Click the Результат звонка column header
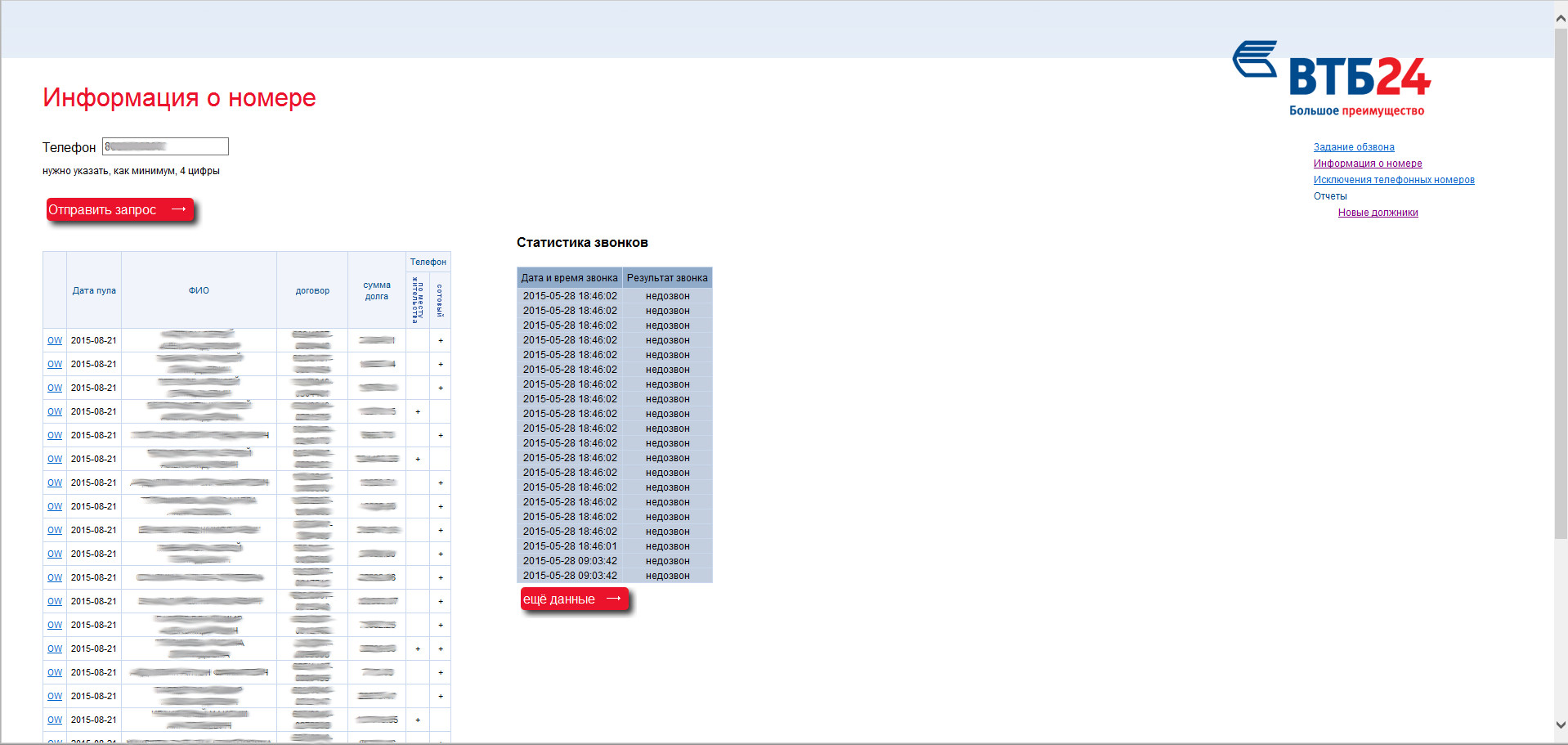Screen dimensions: 1568x745 point(667,278)
